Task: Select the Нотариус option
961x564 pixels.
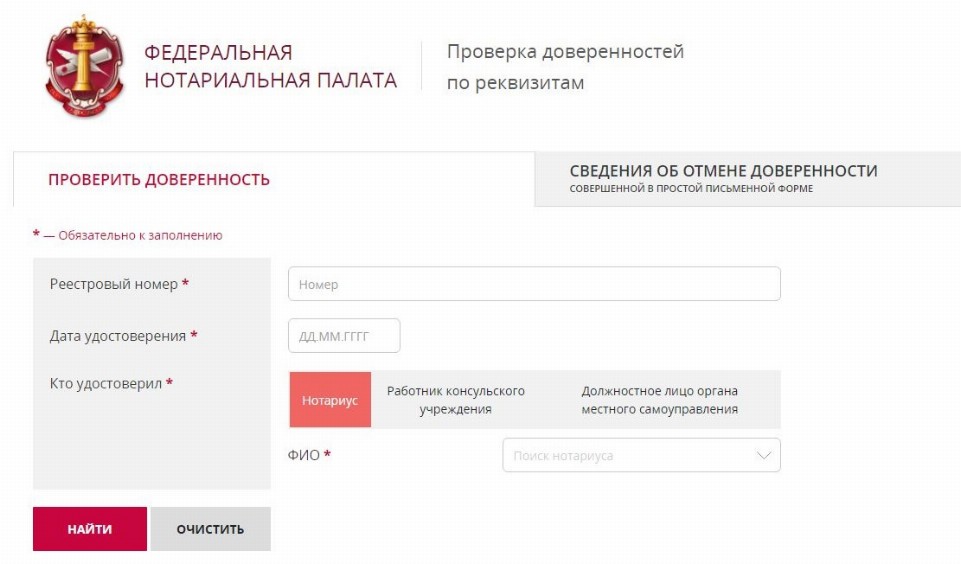Action: (x=330, y=400)
